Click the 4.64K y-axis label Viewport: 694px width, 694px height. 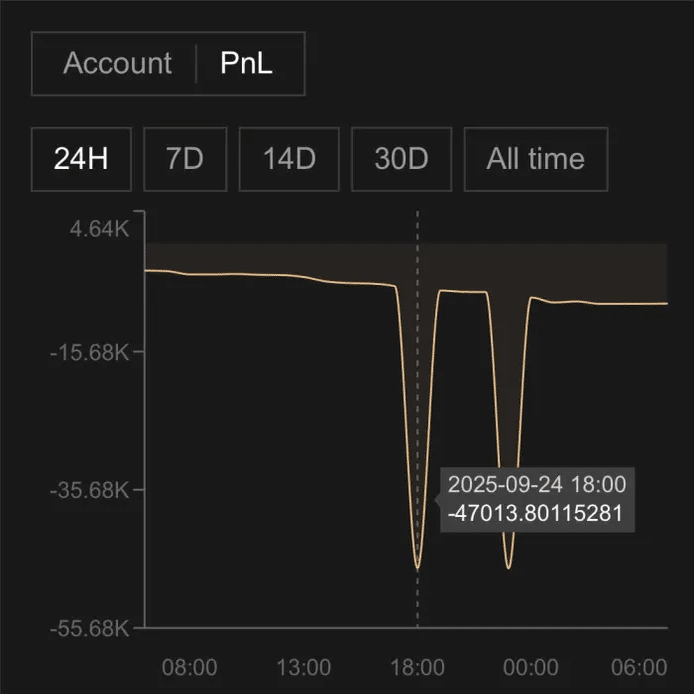(x=100, y=229)
